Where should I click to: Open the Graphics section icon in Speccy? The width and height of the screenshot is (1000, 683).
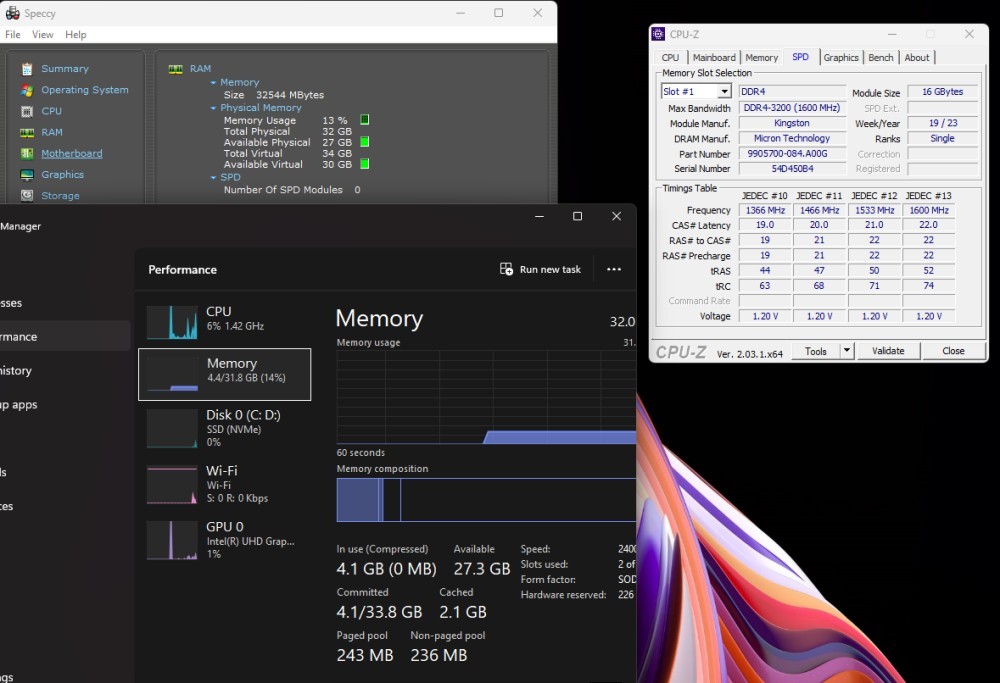[x=27, y=175]
